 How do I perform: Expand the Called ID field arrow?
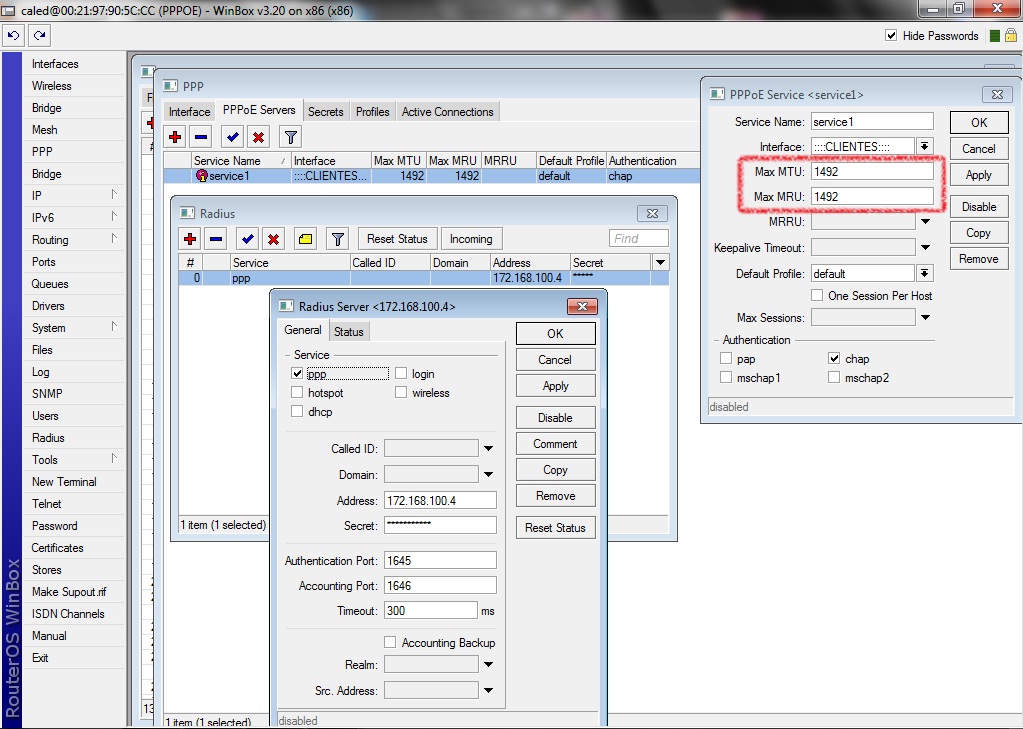coord(489,449)
